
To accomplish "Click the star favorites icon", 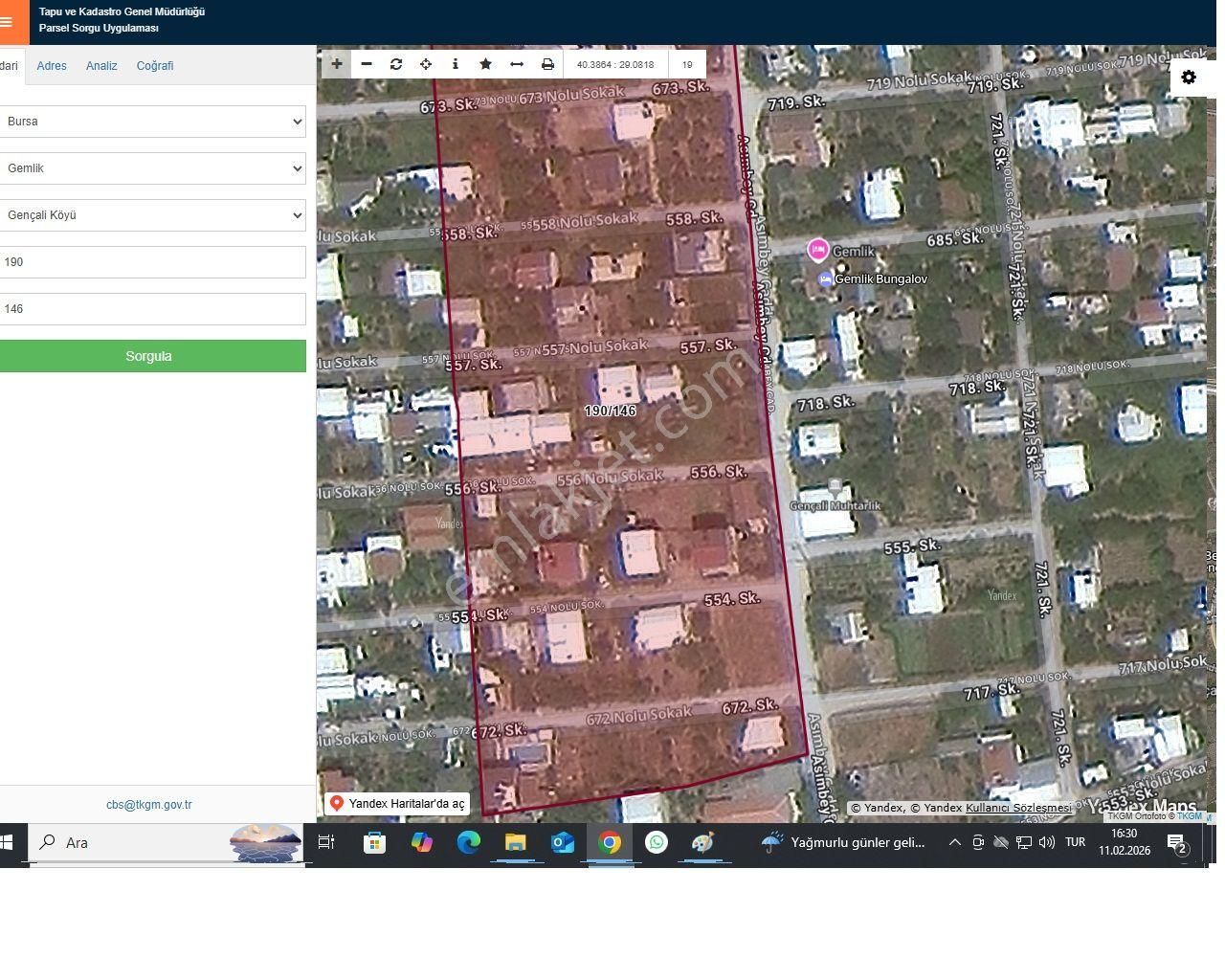I will click(486, 64).
